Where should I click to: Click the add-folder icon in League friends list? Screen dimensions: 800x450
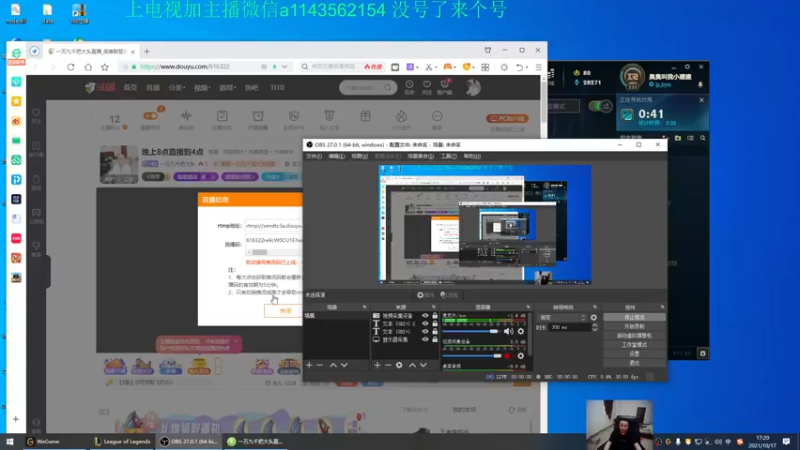[x=678, y=138]
